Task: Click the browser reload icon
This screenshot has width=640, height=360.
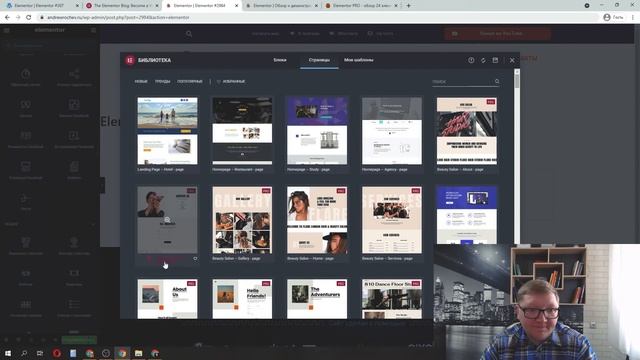Action: tap(29, 18)
